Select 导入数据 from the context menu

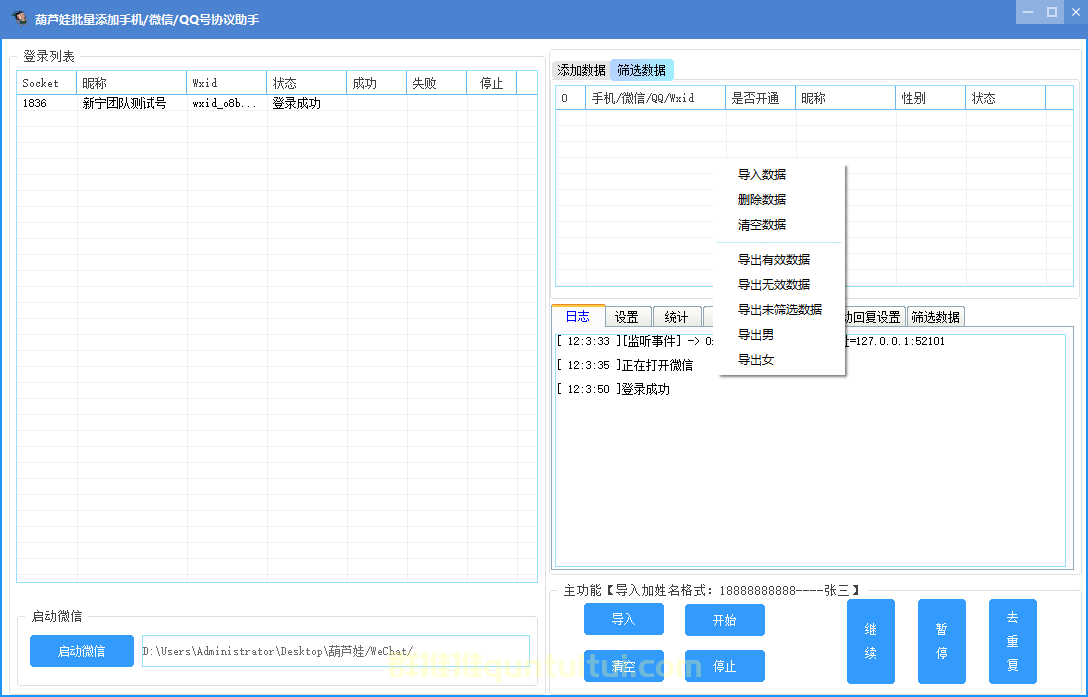click(x=762, y=175)
